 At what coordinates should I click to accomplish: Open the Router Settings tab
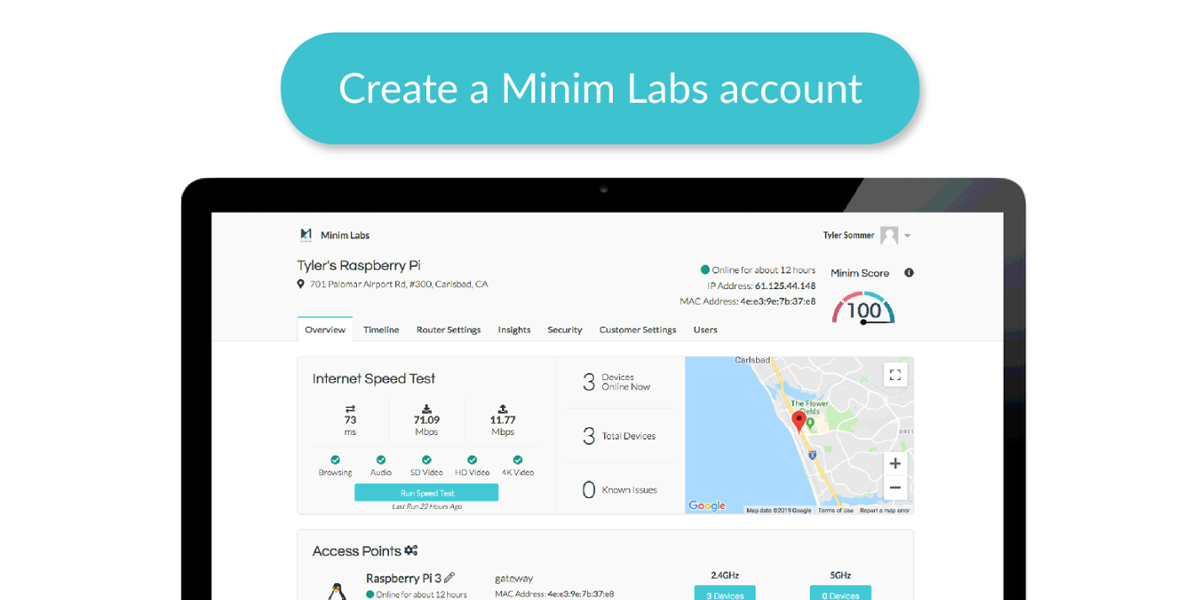pyautogui.click(x=448, y=330)
